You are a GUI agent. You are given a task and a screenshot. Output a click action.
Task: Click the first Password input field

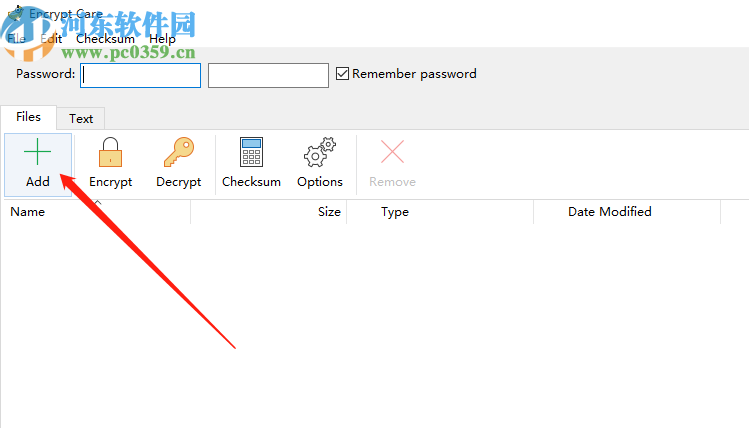pyautogui.click(x=141, y=75)
